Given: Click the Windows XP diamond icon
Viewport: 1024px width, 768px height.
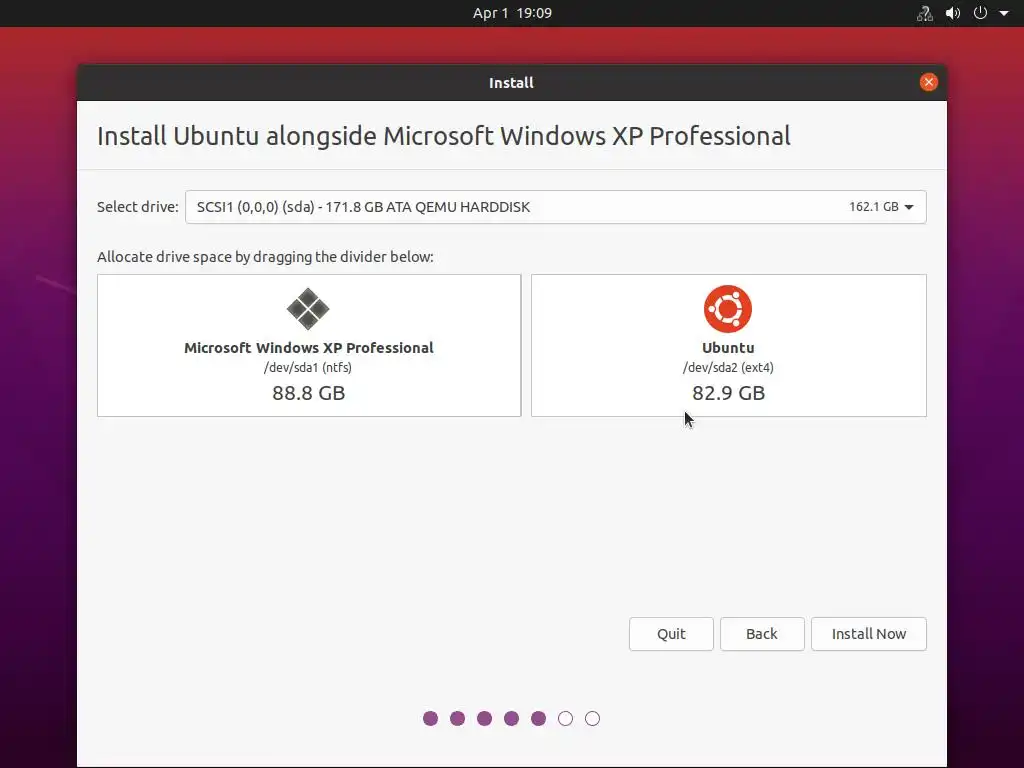Looking at the screenshot, I should point(308,309).
